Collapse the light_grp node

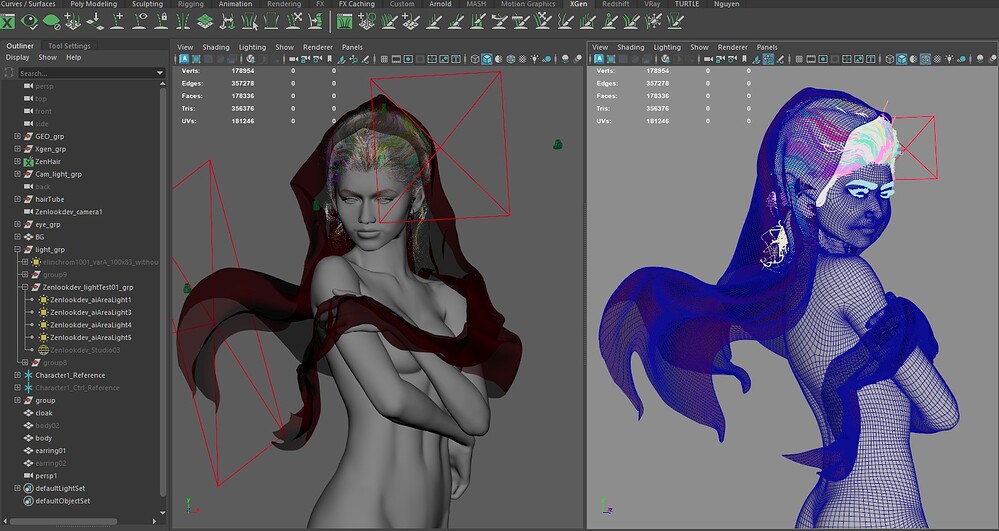click(17, 250)
